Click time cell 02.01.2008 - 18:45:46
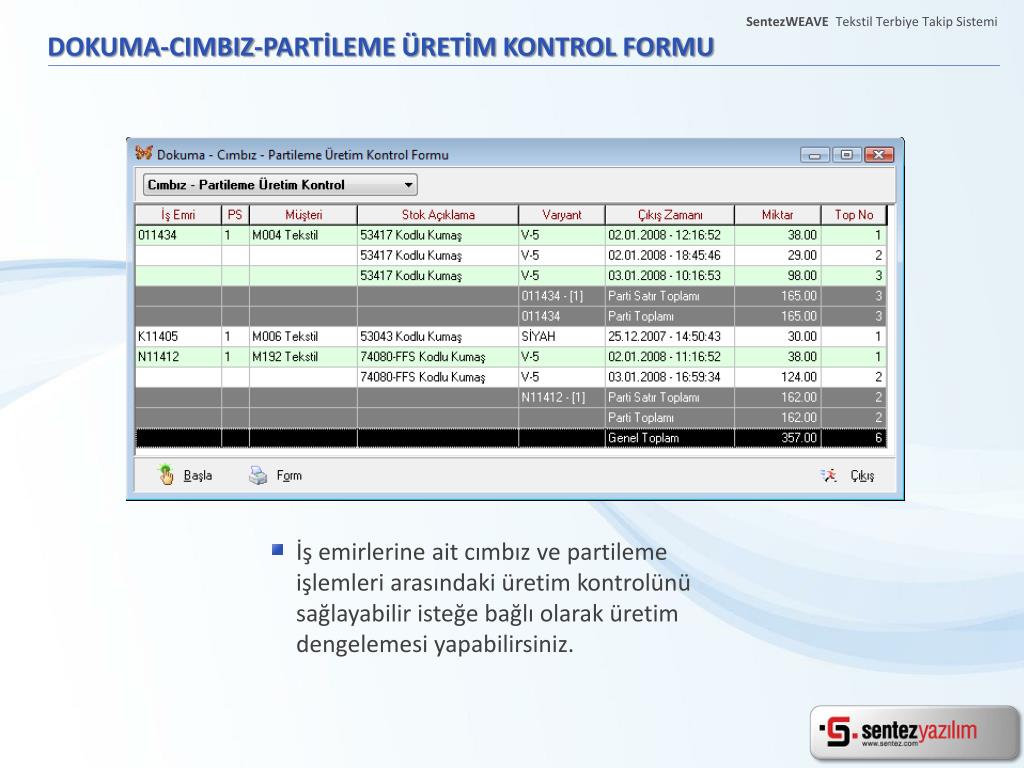 pos(670,255)
